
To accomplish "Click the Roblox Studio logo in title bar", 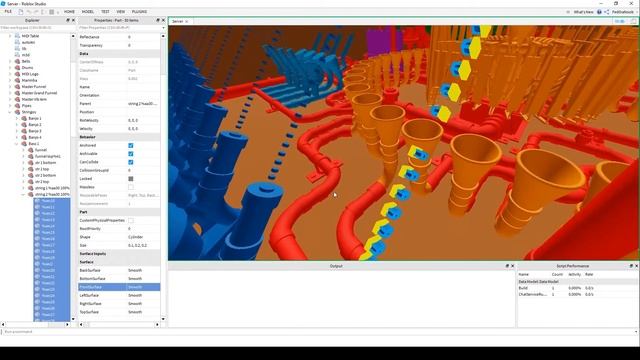I will click(x=3, y=3).
